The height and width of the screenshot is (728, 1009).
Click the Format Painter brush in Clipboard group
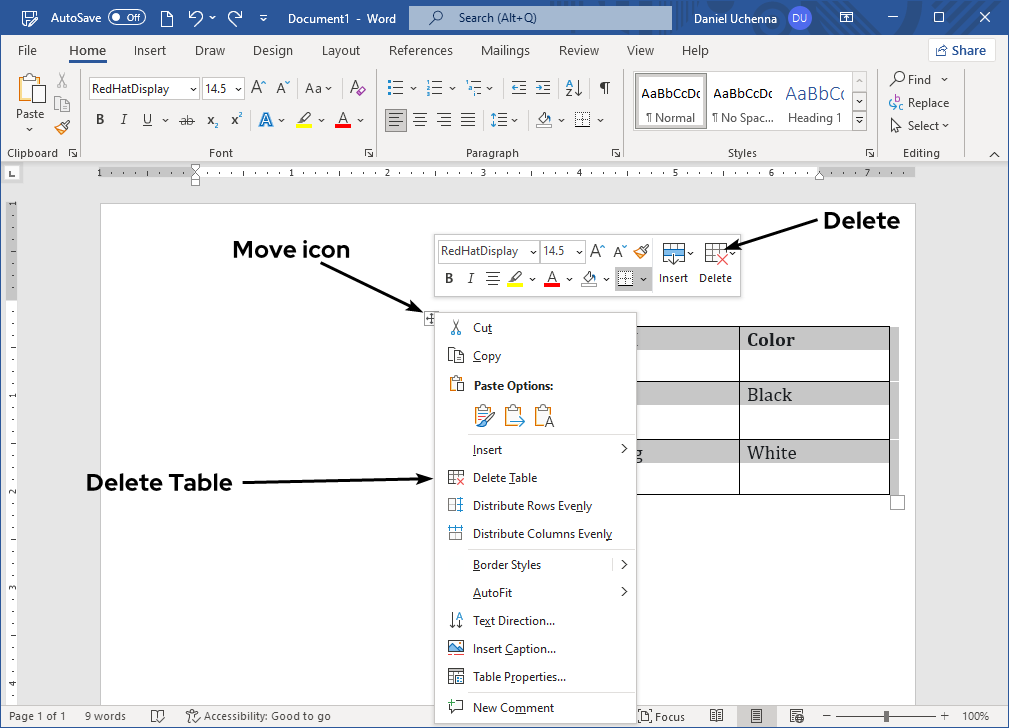(62, 128)
